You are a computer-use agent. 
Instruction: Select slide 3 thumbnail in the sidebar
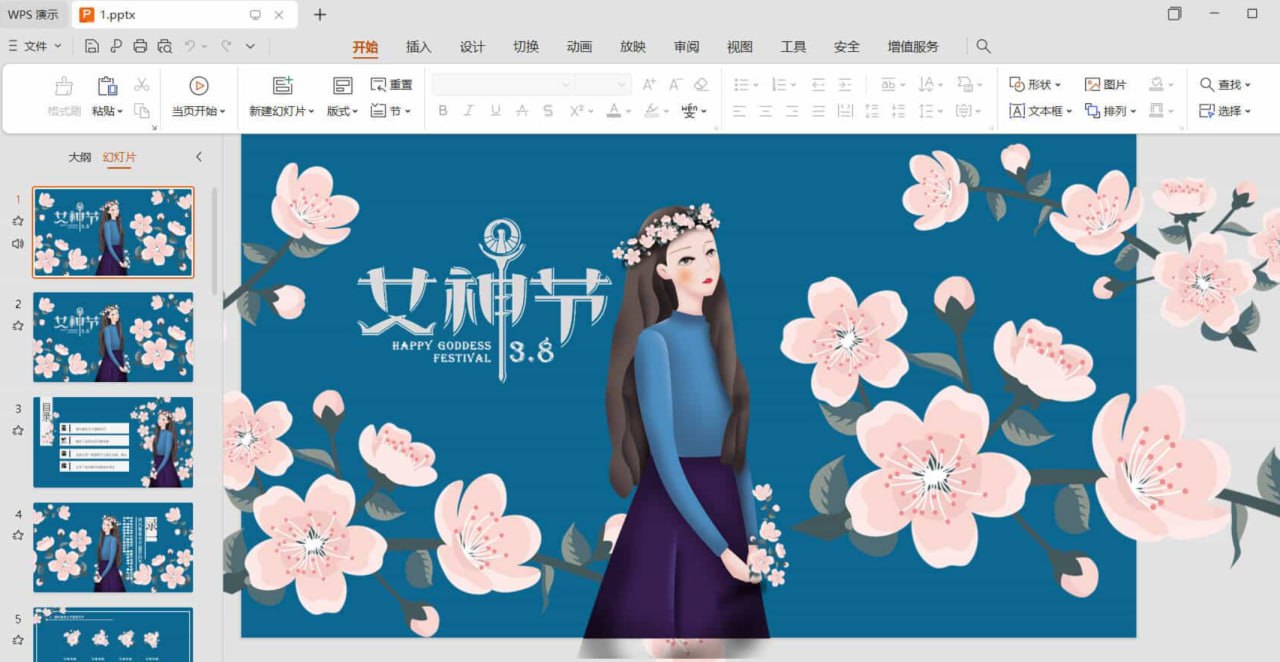113,442
